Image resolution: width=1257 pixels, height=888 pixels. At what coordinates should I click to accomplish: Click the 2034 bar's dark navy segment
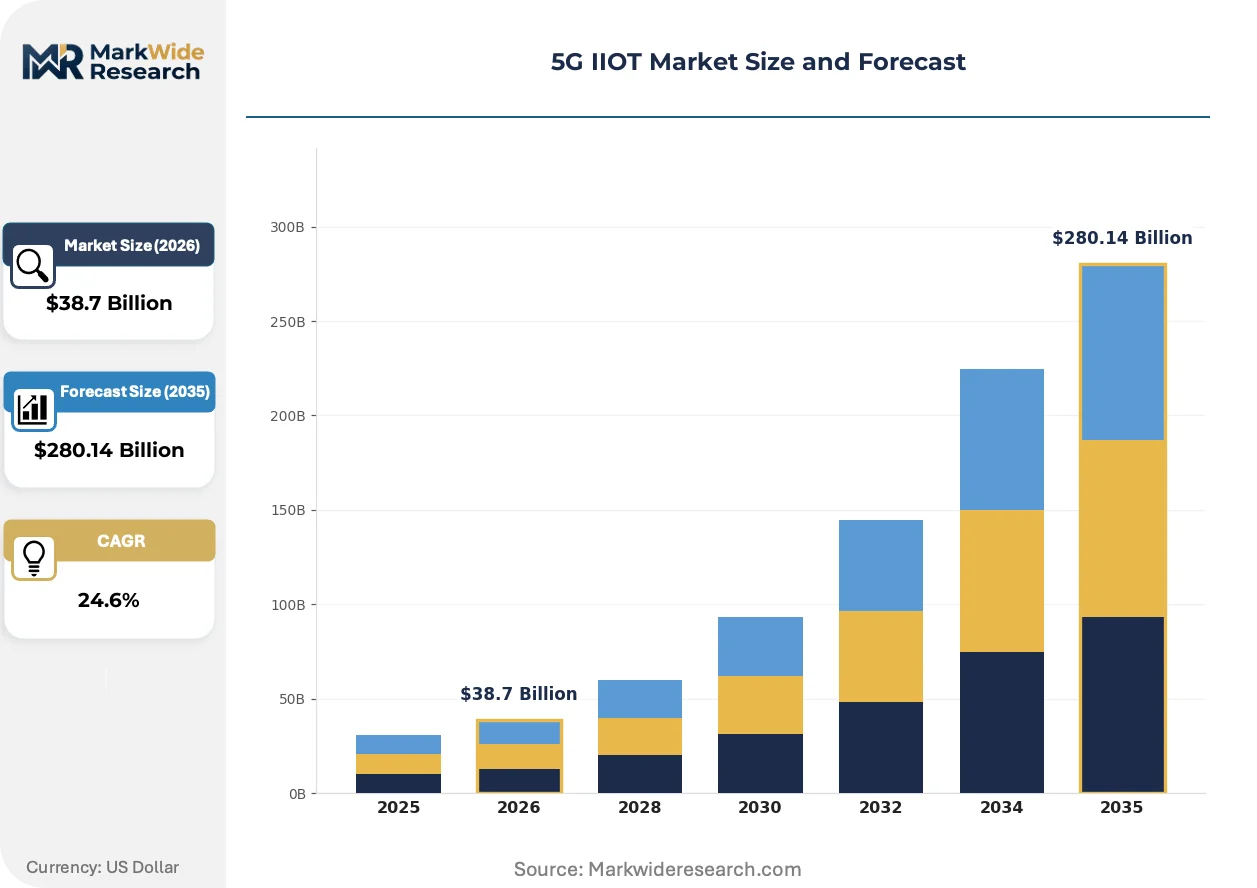click(x=1002, y=723)
